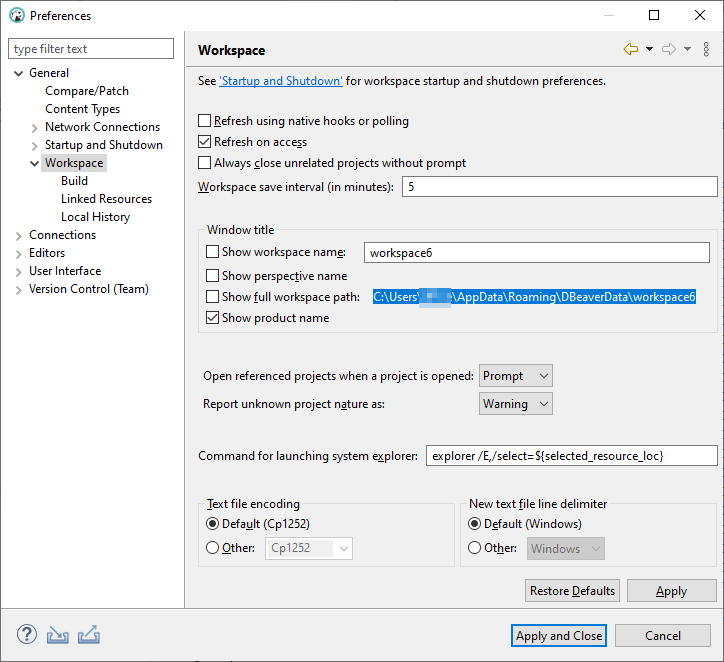The image size is (724, 662).
Task: Enable Refresh using native hooks or polling
Action: 205,120
